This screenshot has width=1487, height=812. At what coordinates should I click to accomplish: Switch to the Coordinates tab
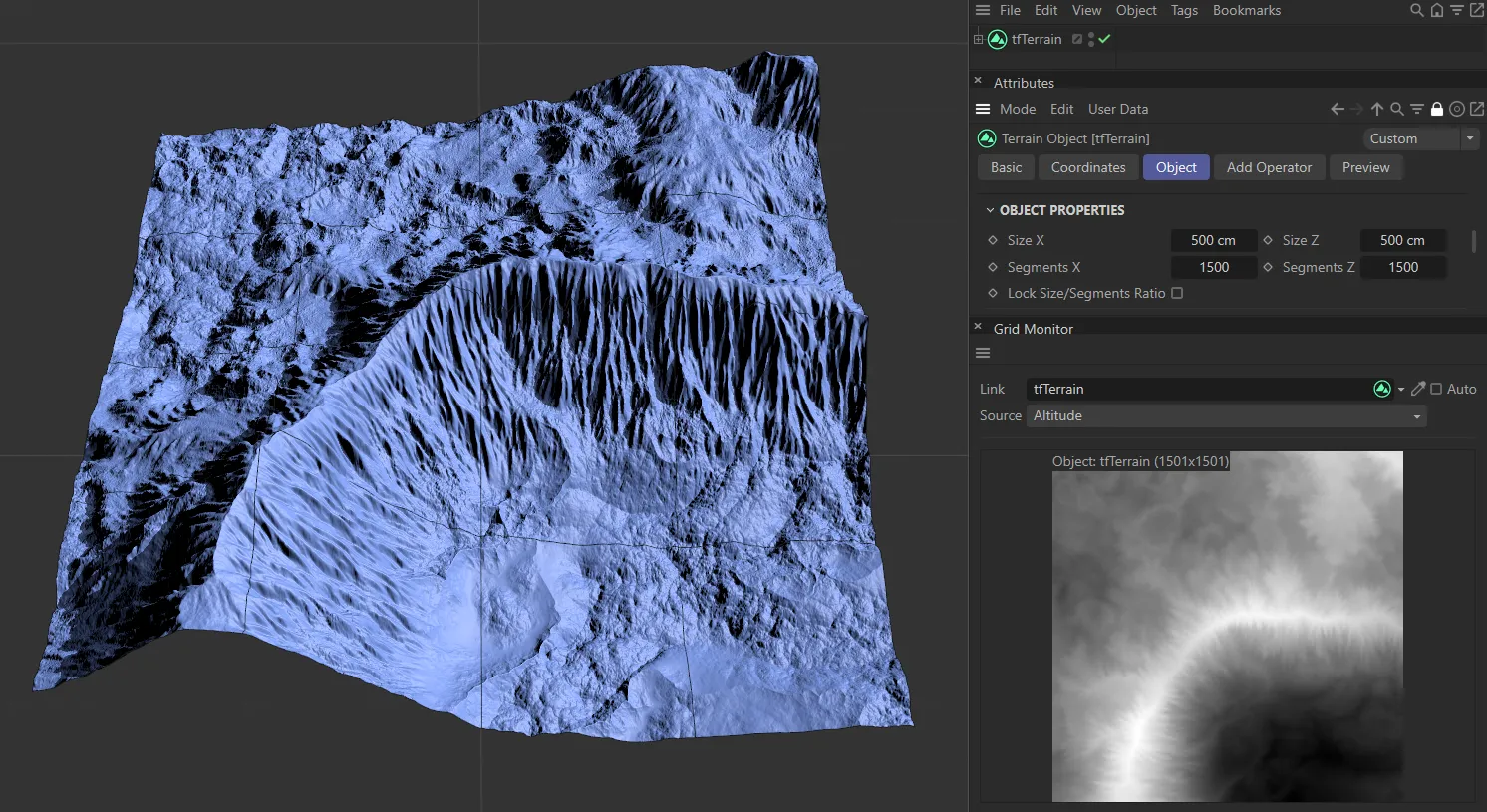(1087, 167)
